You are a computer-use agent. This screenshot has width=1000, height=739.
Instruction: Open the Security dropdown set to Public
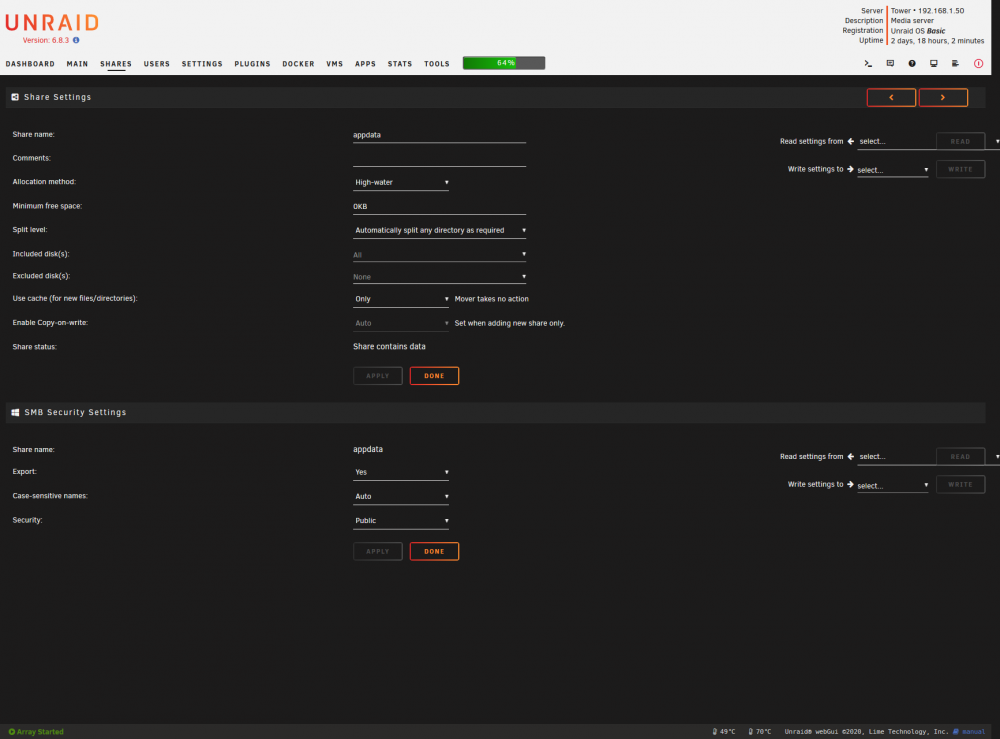click(401, 521)
